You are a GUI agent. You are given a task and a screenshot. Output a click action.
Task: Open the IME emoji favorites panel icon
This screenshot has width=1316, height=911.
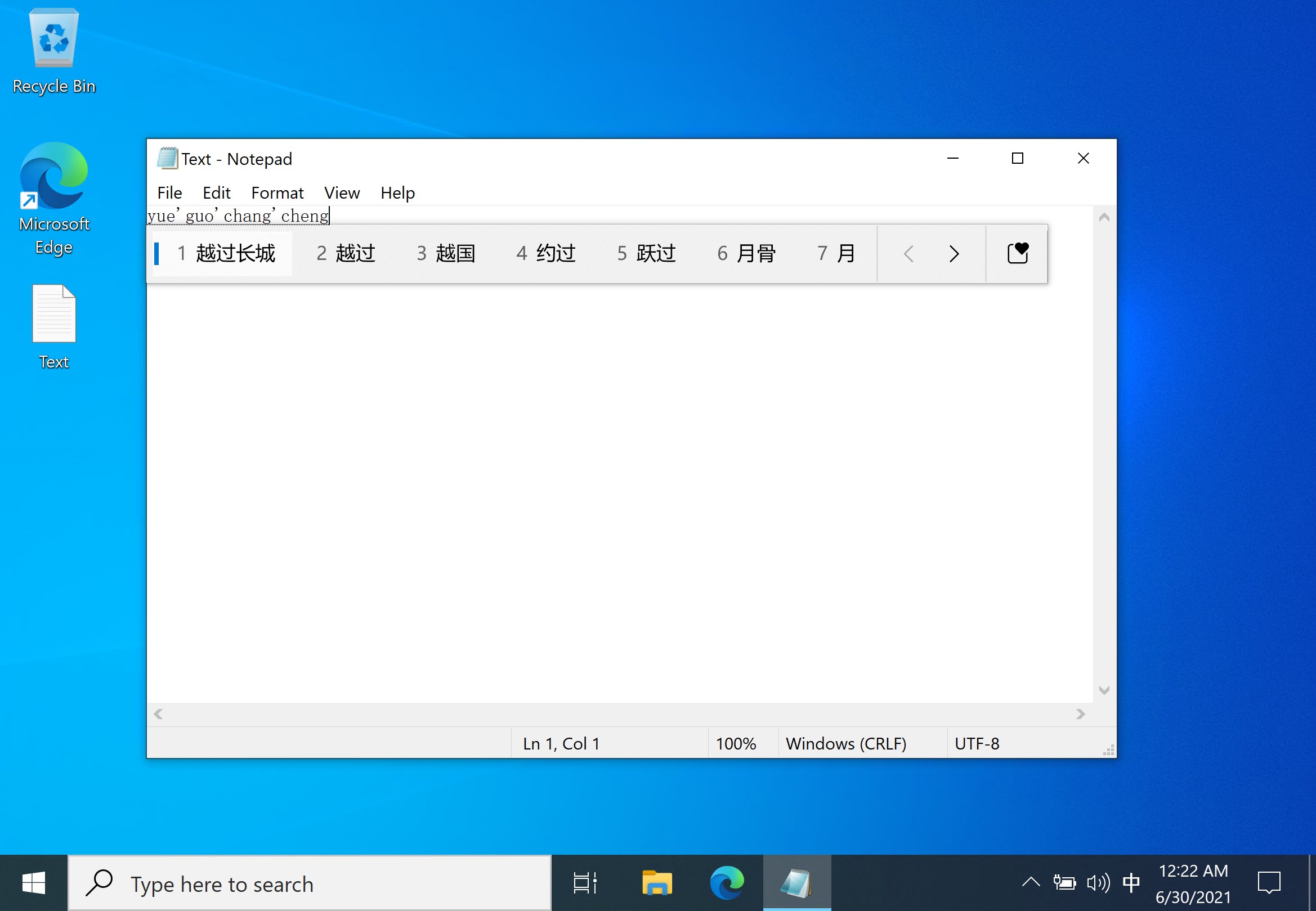click(1018, 253)
